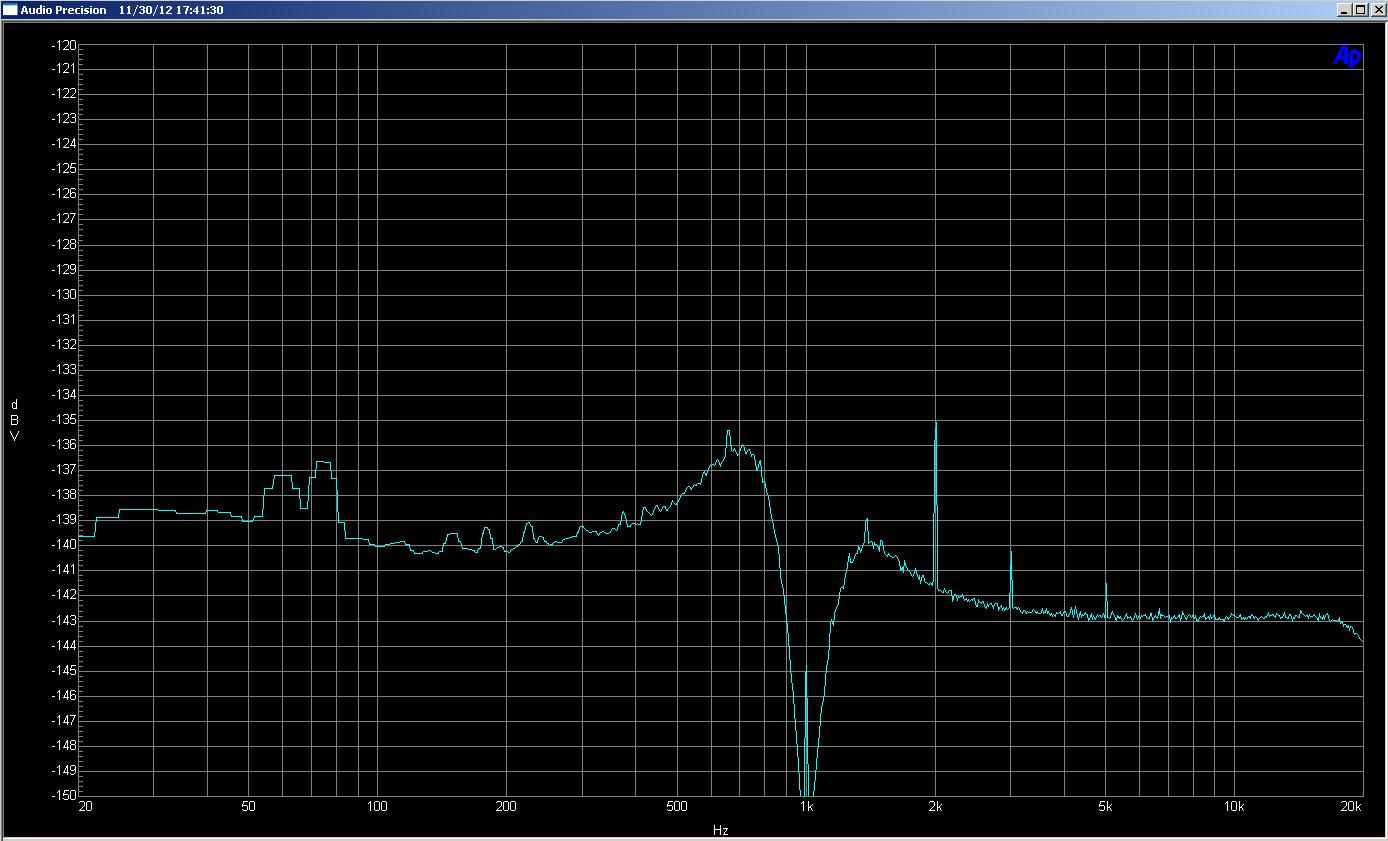Click the -130 label on the vertical axis
The image size is (1388, 841).
63,294
